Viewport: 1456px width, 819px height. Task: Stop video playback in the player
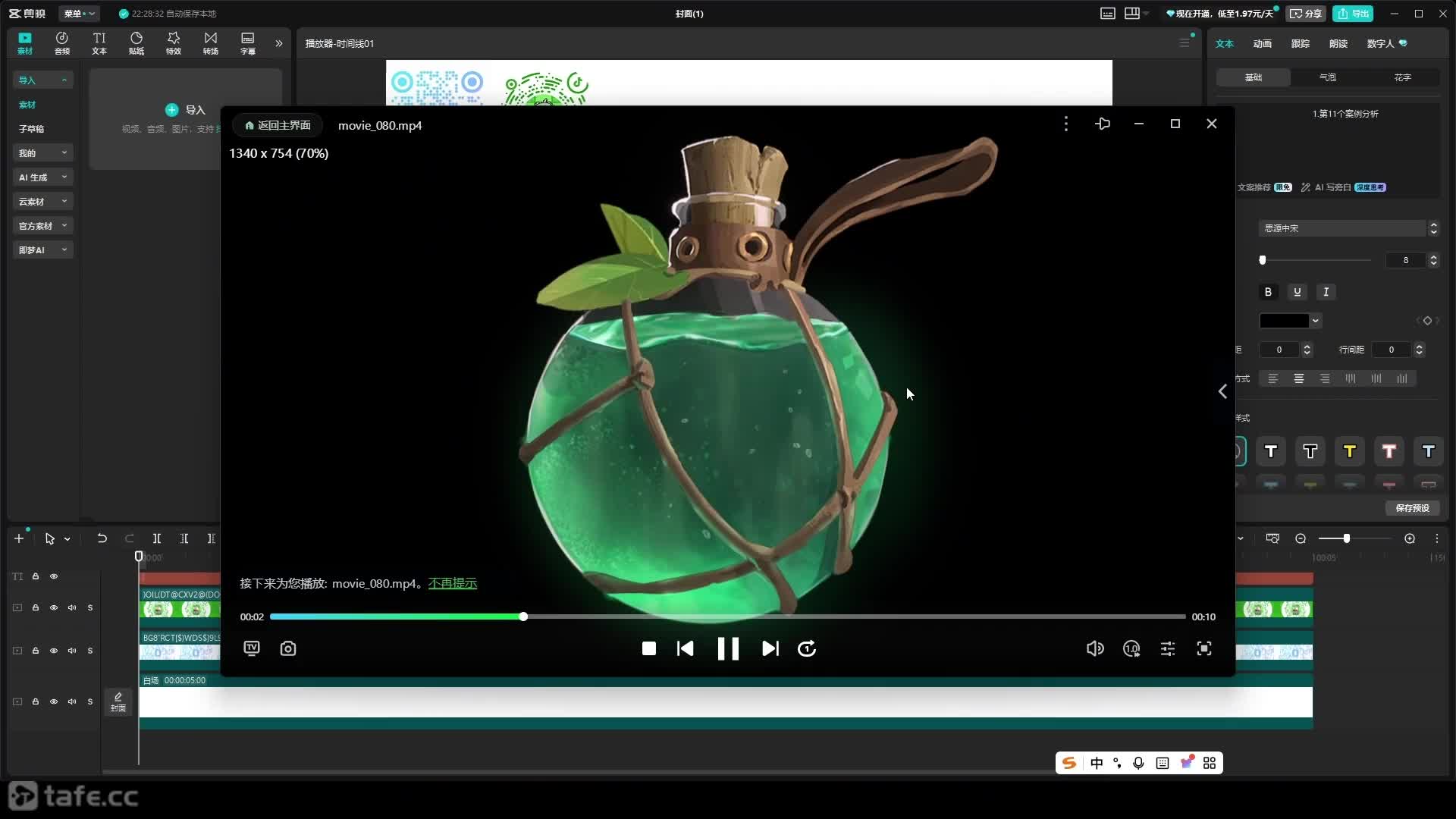(649, 648)
